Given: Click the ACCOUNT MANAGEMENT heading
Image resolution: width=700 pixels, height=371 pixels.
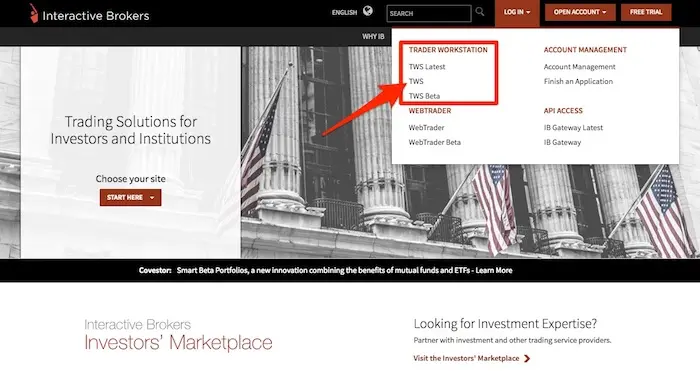Looking at the screenshot, I should pos(585,50).
